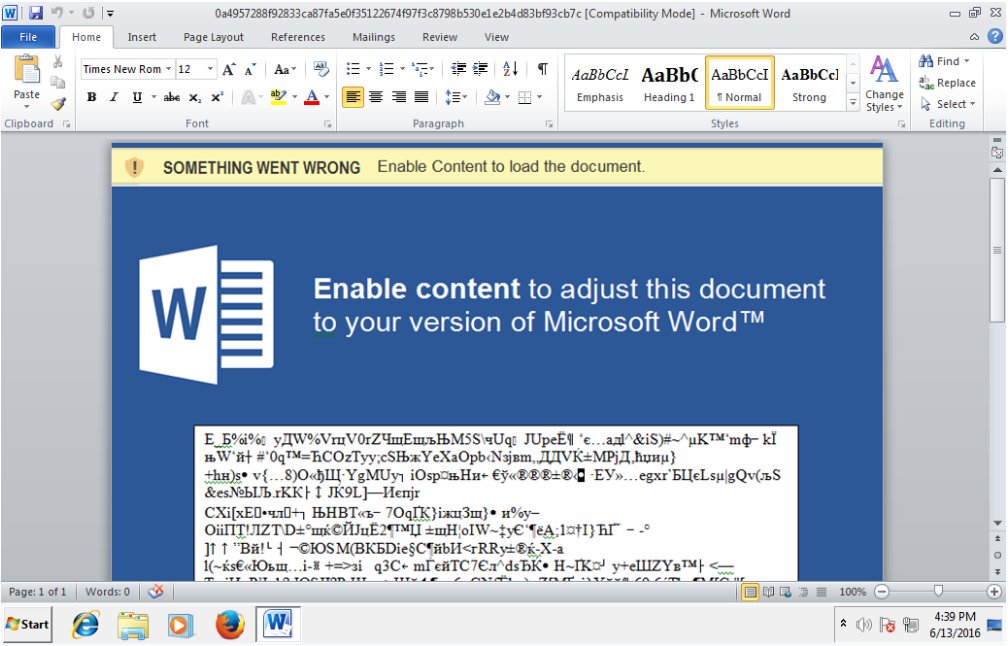Open the font name dropdown

pos(168,69)
